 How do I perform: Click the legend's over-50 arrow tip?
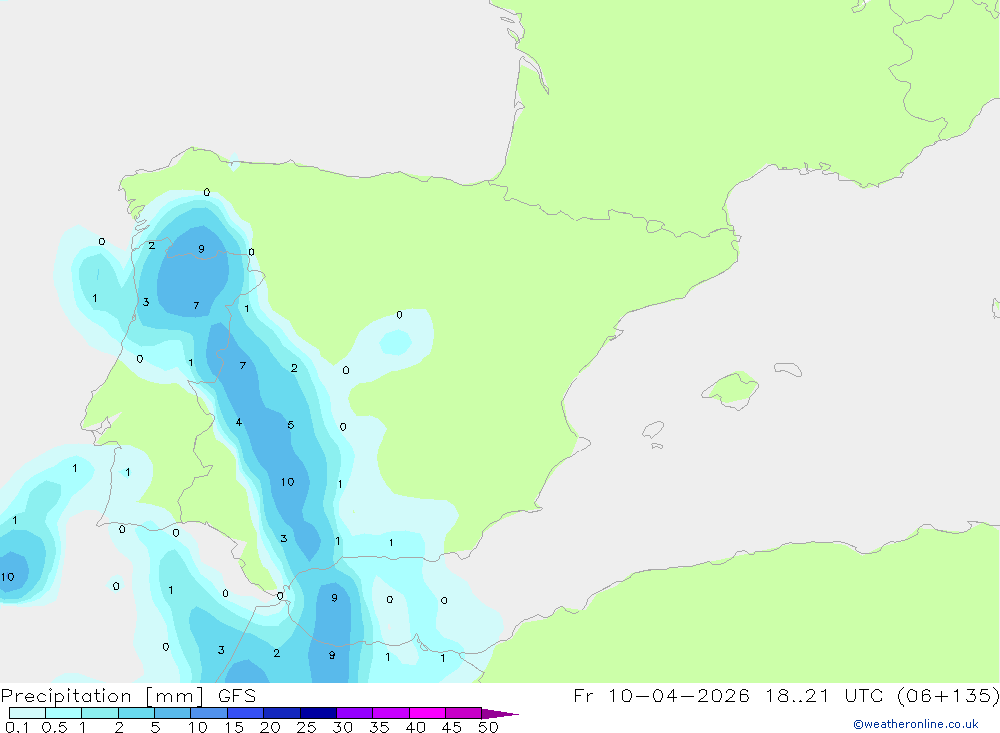pyautogui.click(x=500, y=714)
